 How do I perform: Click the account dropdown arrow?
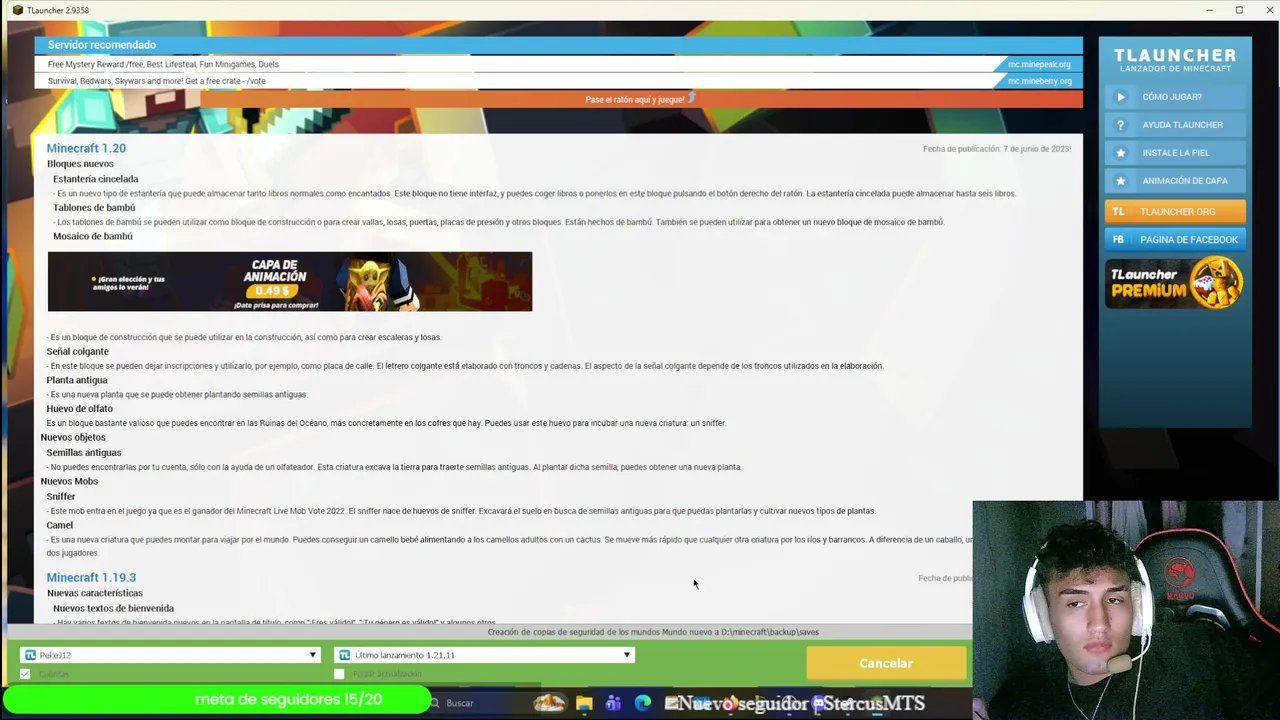312,655
